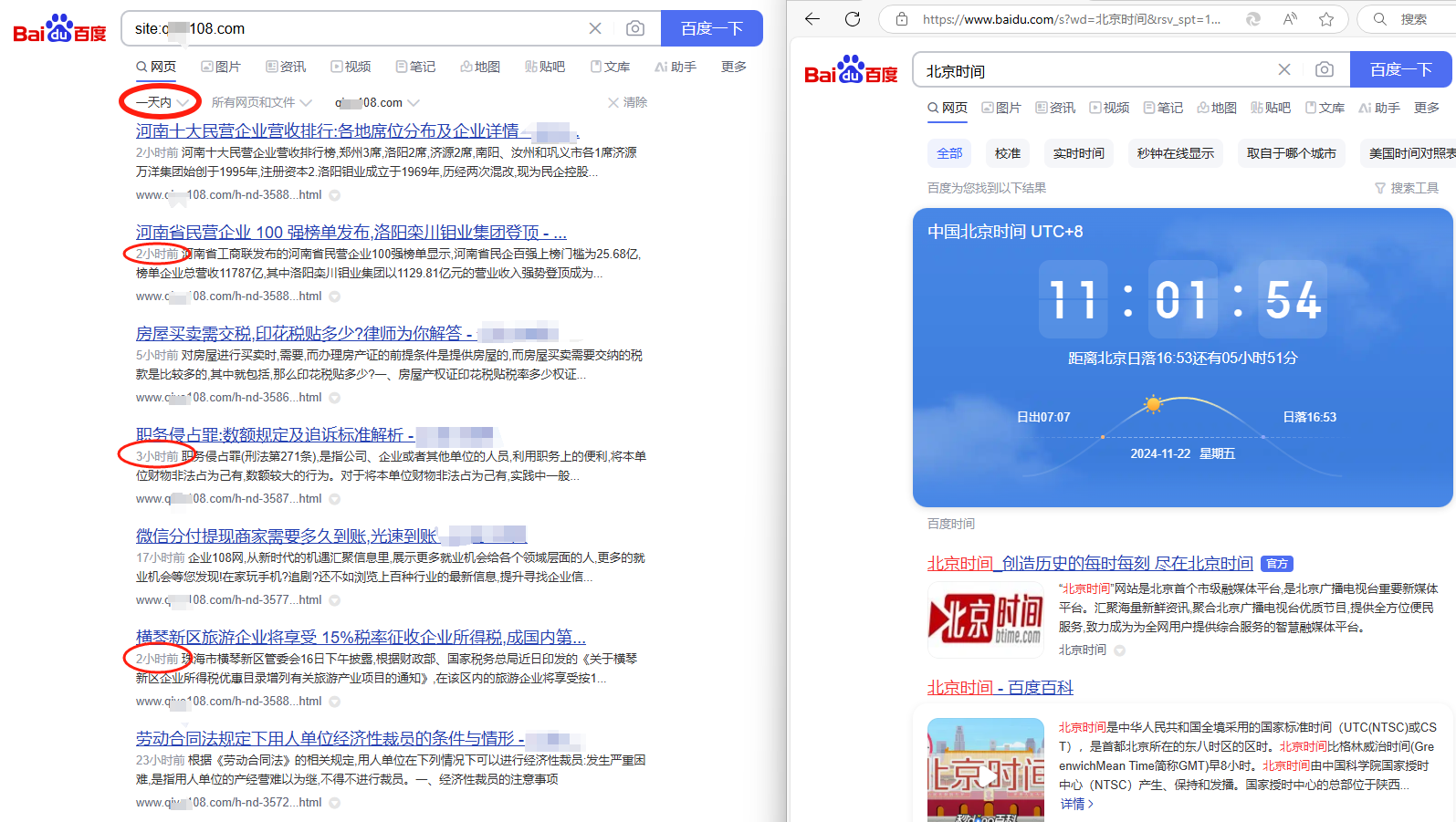Select the 取自于哪个城市 filter chip

pyautogui.click(x=1292, y=153)
